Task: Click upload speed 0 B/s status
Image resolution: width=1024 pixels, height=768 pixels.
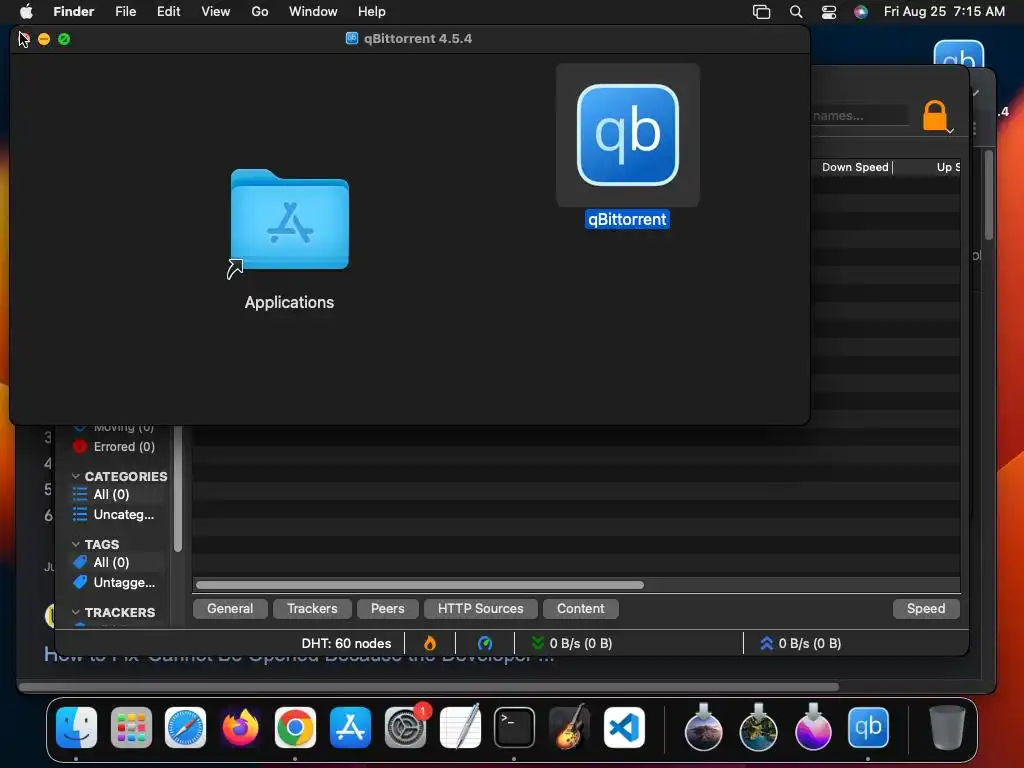Action: (801, 643)
